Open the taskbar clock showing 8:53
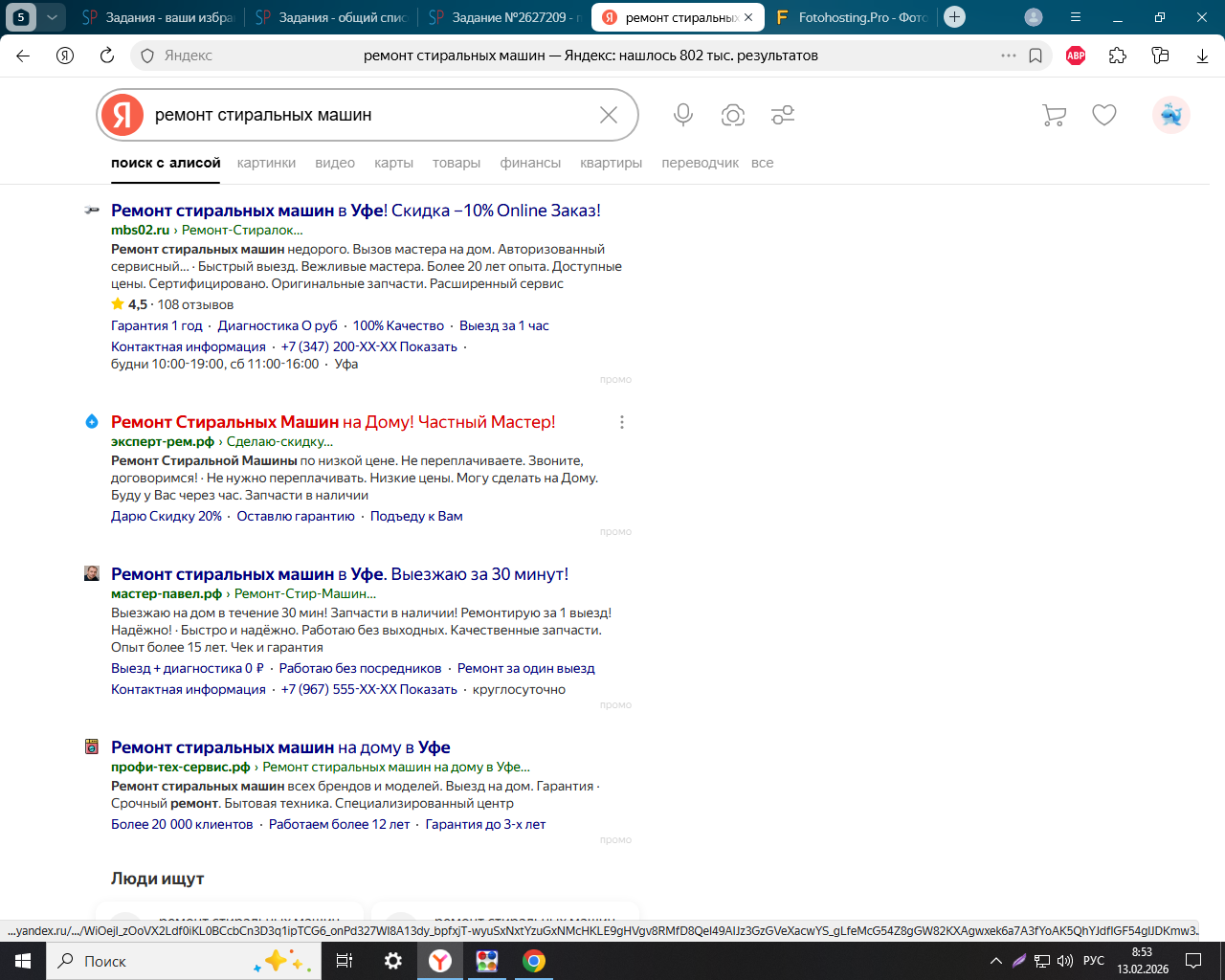Screen dimensions: 1225x980 point(1143,961)
